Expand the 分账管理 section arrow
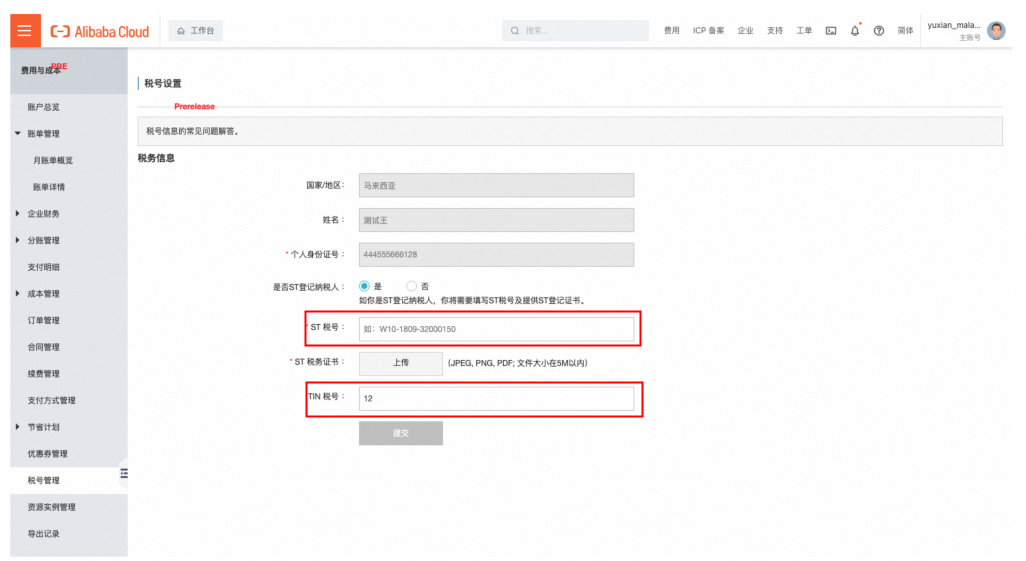1026x561 pixels. click(x=18, y=240)
